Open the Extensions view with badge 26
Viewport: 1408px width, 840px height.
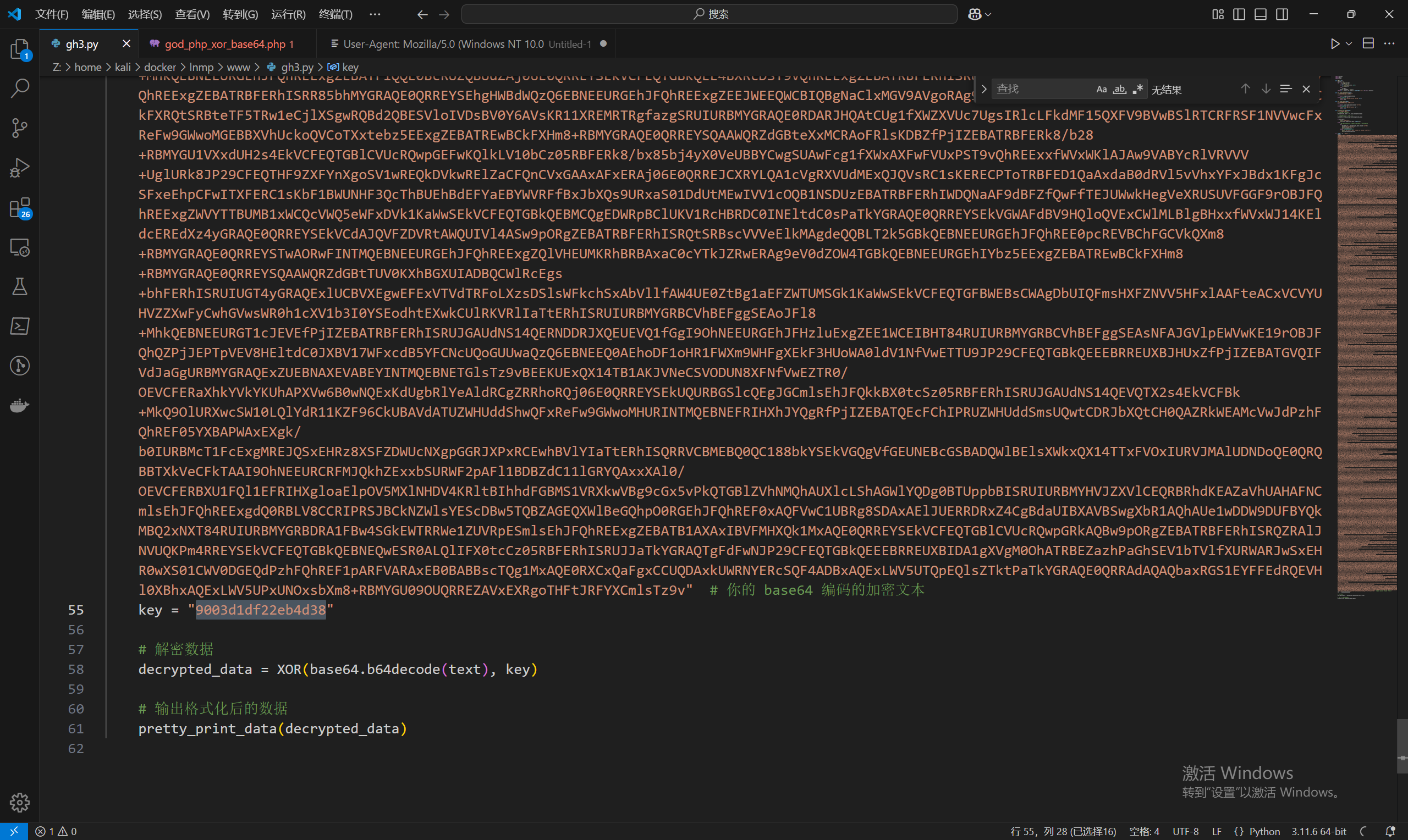[19, 208]
